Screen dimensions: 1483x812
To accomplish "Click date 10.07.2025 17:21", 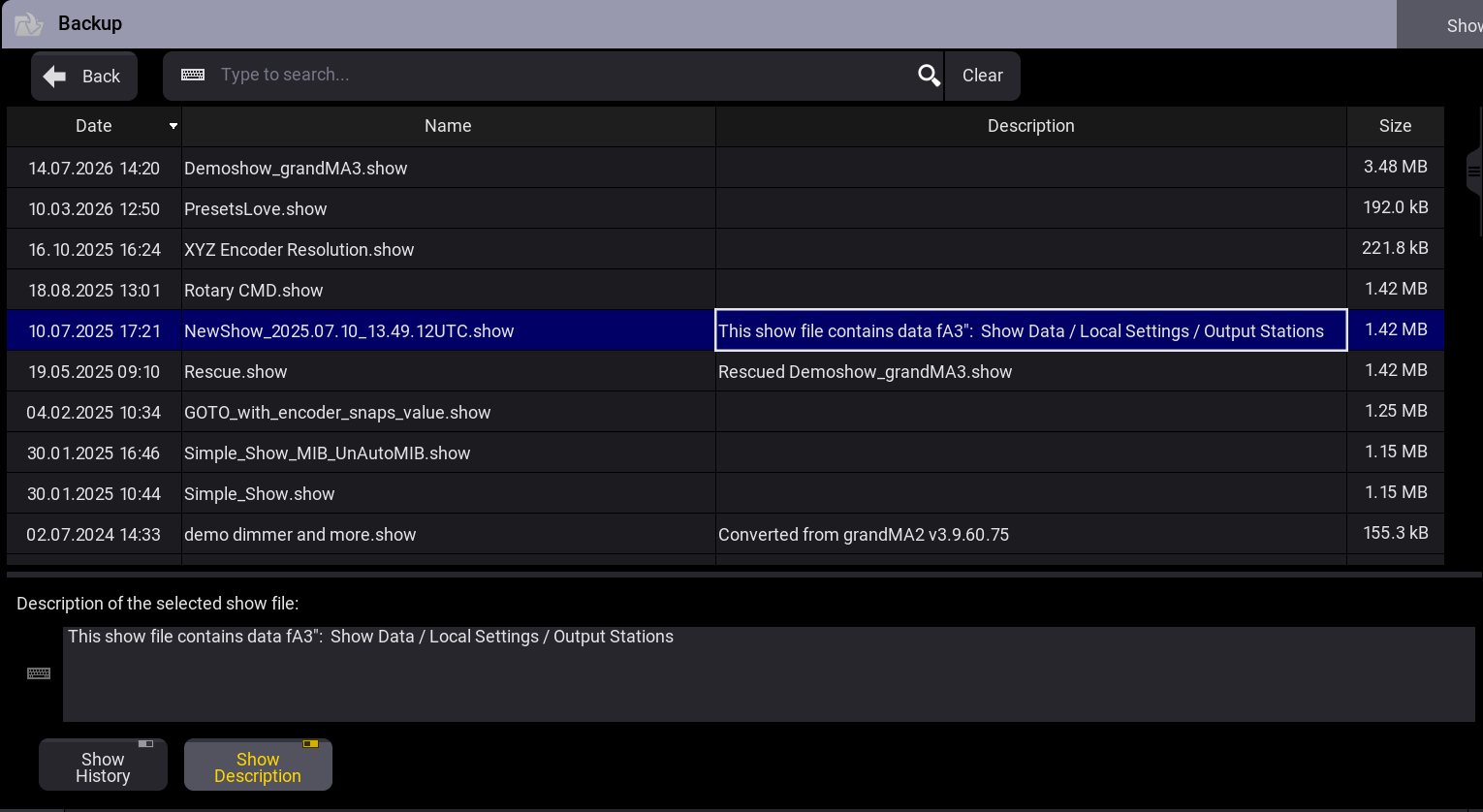I will (x=94, y=331).
